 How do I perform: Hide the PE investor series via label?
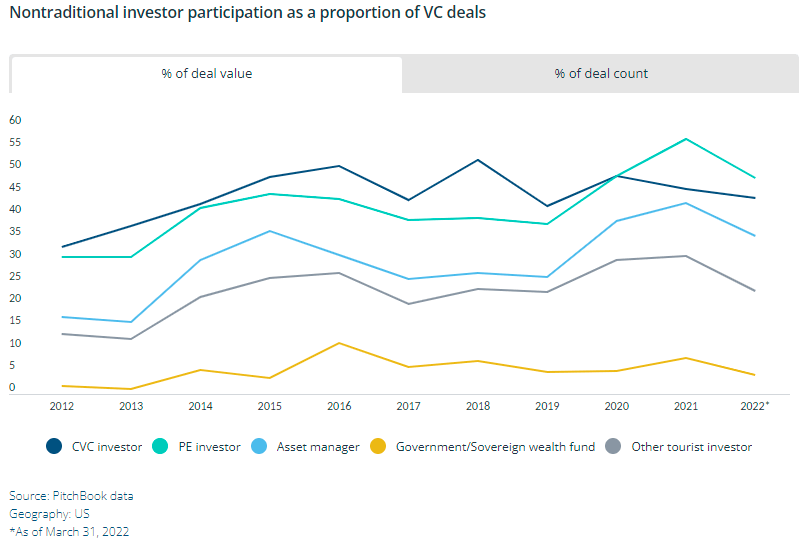click(209, 447)
